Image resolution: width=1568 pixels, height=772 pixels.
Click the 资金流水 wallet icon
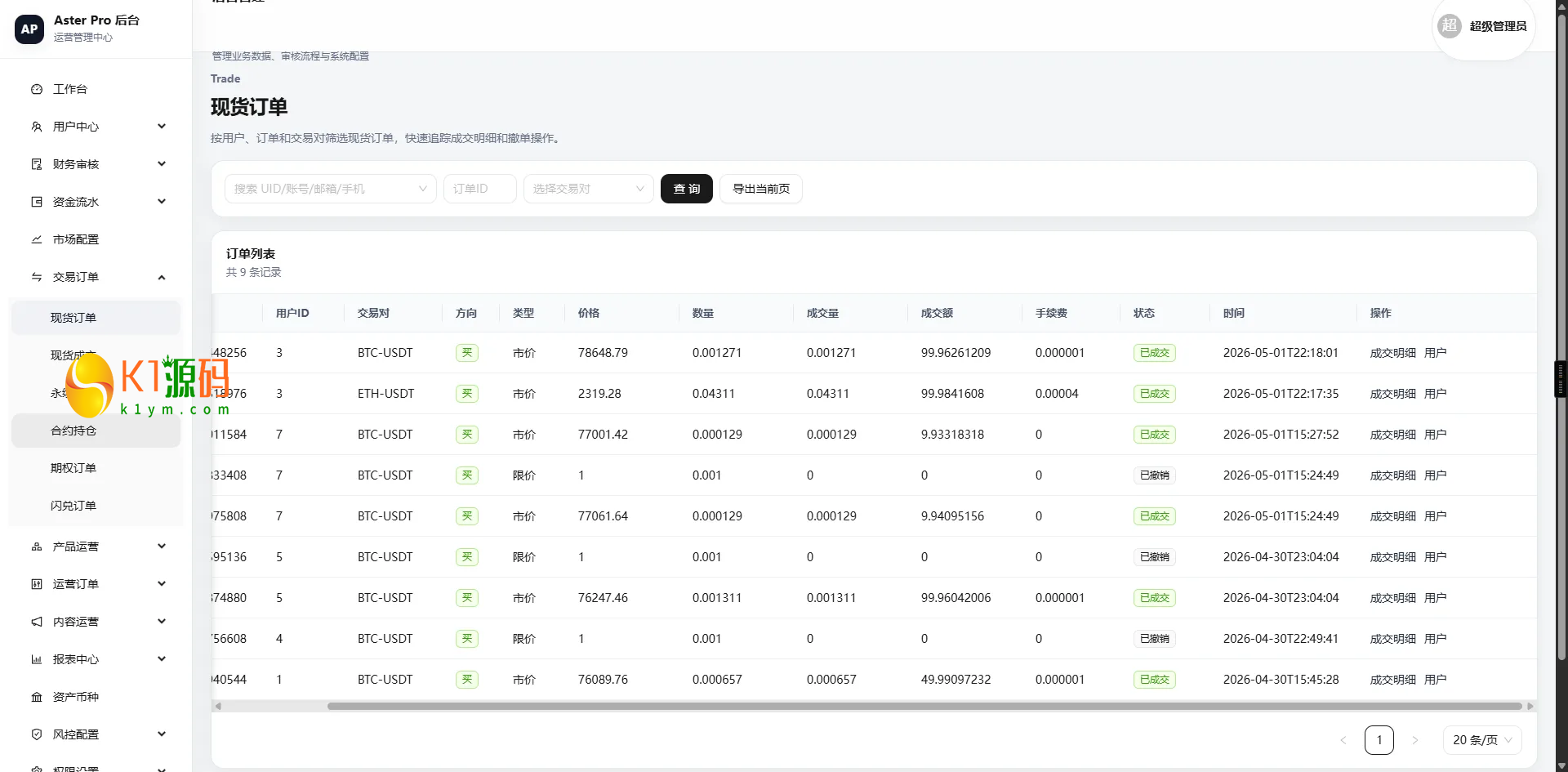pos(37,202)
